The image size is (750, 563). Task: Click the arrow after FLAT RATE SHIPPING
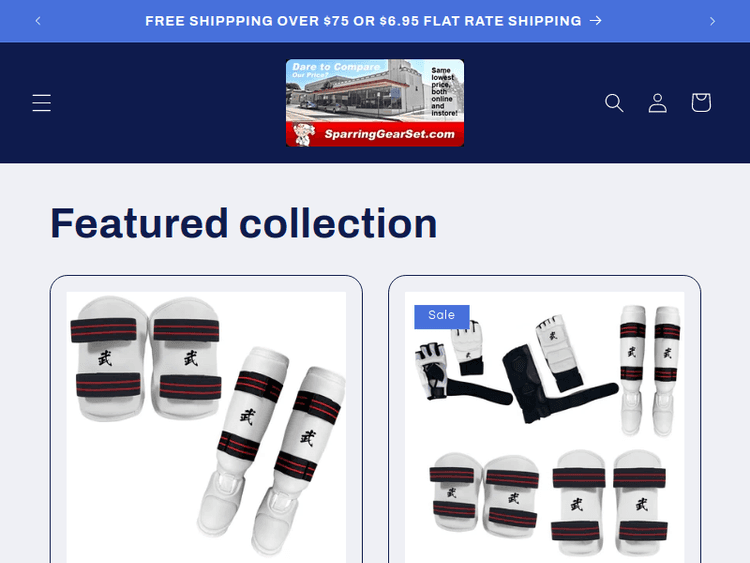[596, 21]
